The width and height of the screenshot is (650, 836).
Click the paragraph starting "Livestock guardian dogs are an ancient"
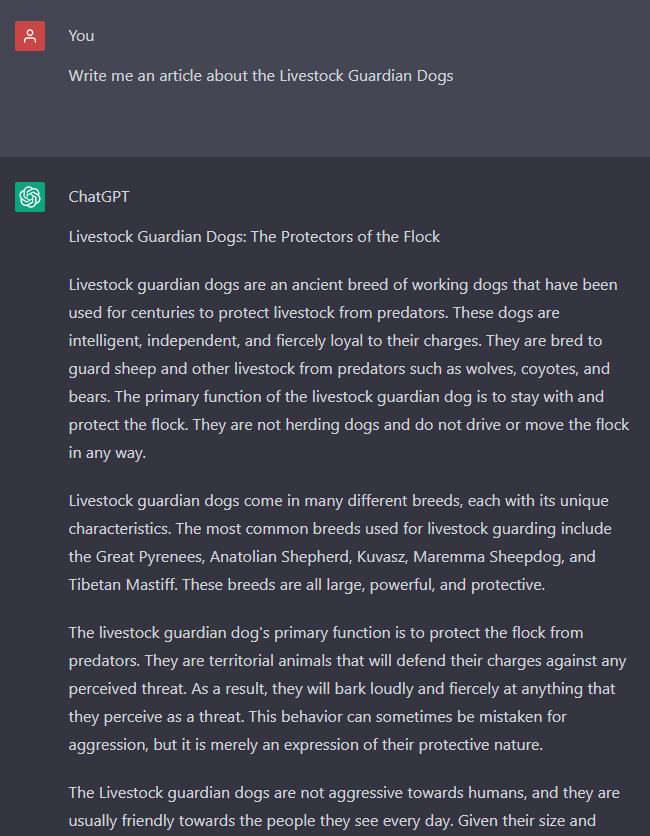tap(349, 368)
